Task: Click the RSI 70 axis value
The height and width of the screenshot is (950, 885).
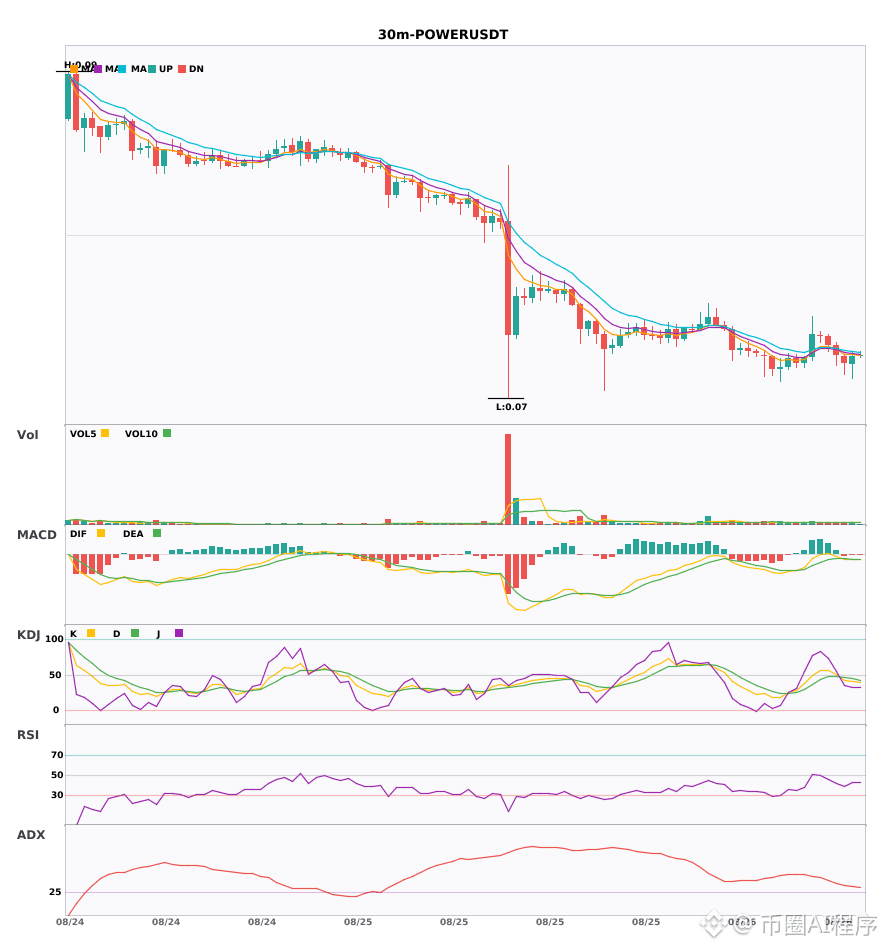Action: tap(57, 755)
